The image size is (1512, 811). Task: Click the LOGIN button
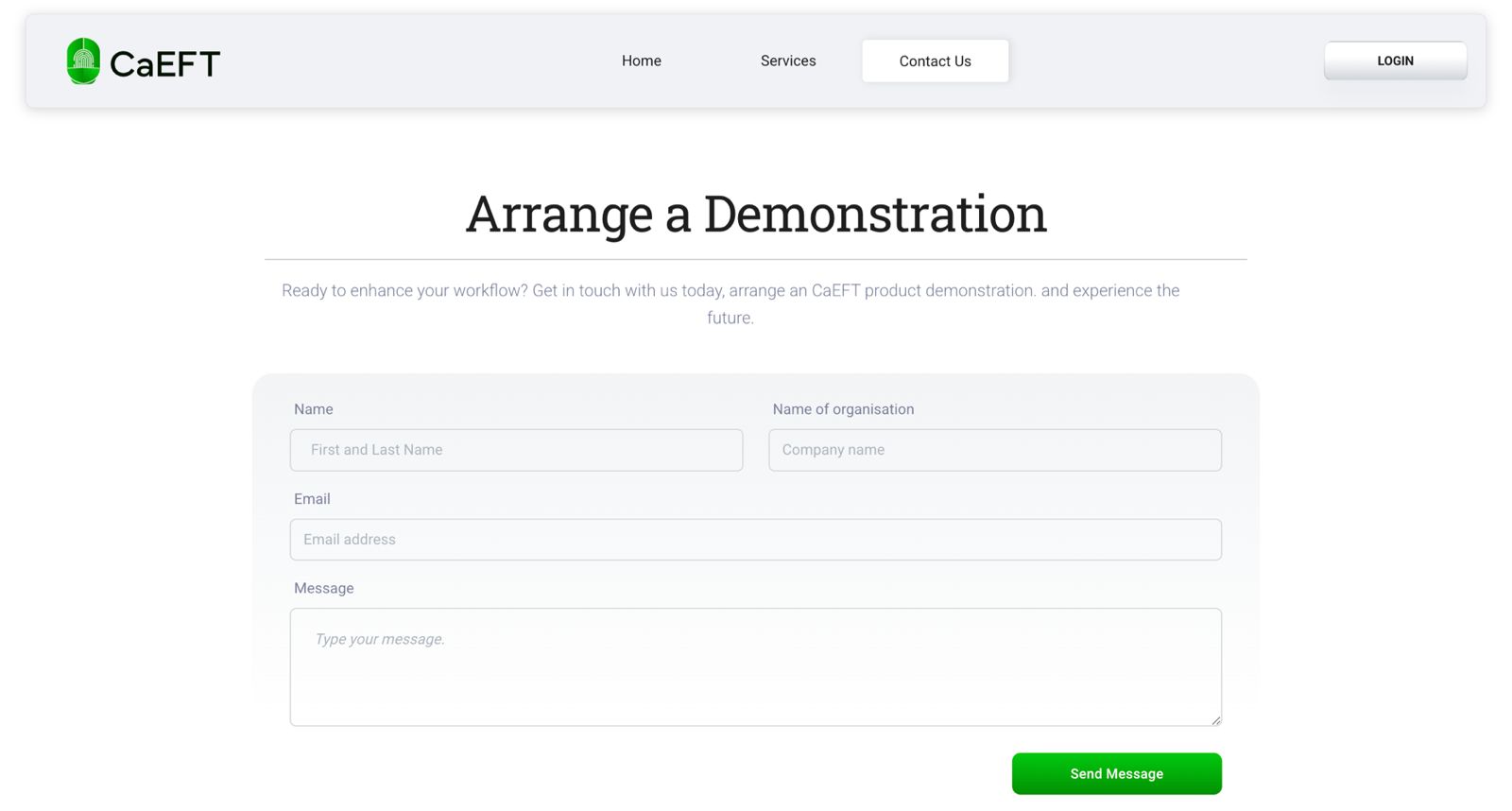1395,60
